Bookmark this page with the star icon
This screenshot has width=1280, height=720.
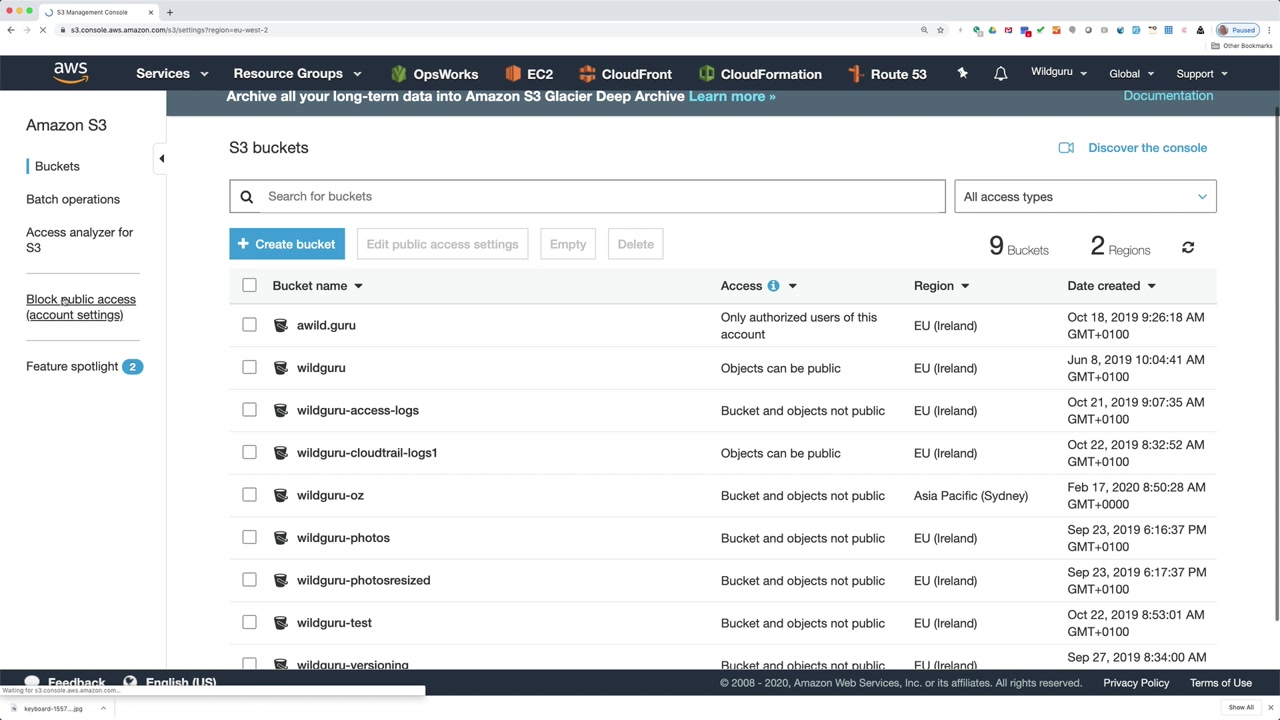click(x=940, y=30)
